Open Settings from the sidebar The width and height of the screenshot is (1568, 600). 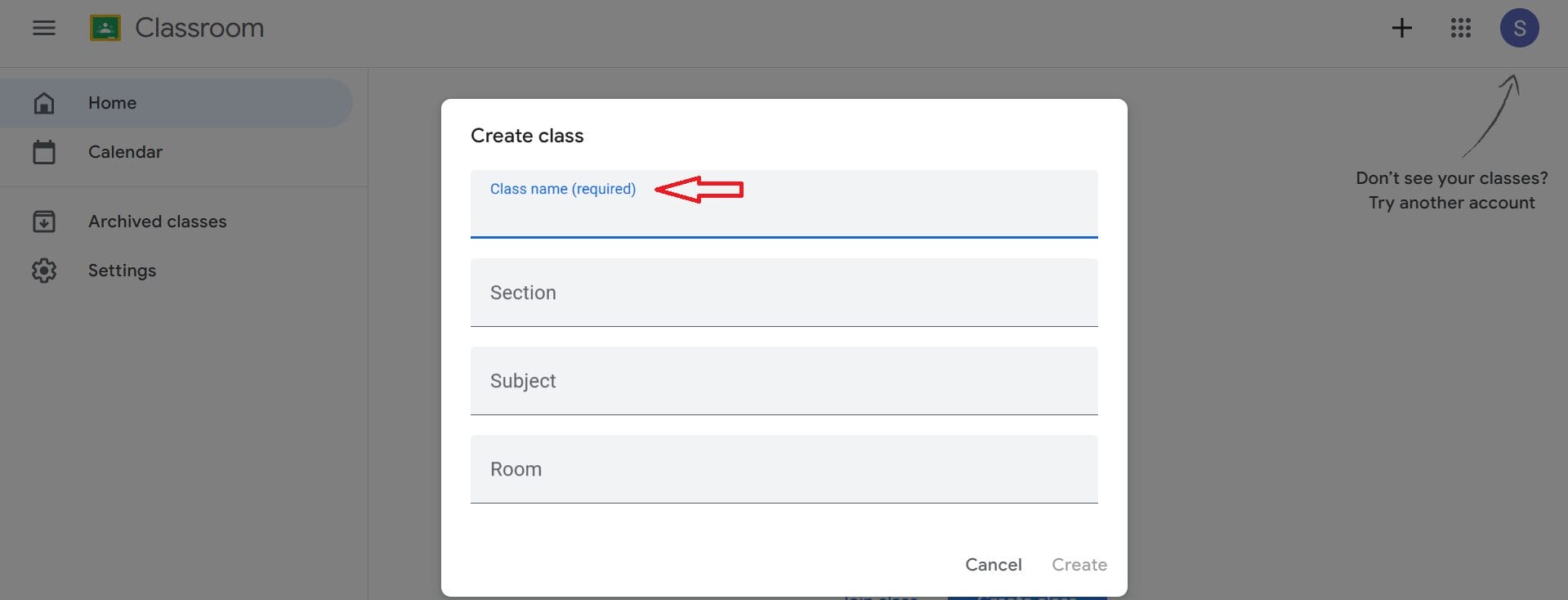pos(121,271)
